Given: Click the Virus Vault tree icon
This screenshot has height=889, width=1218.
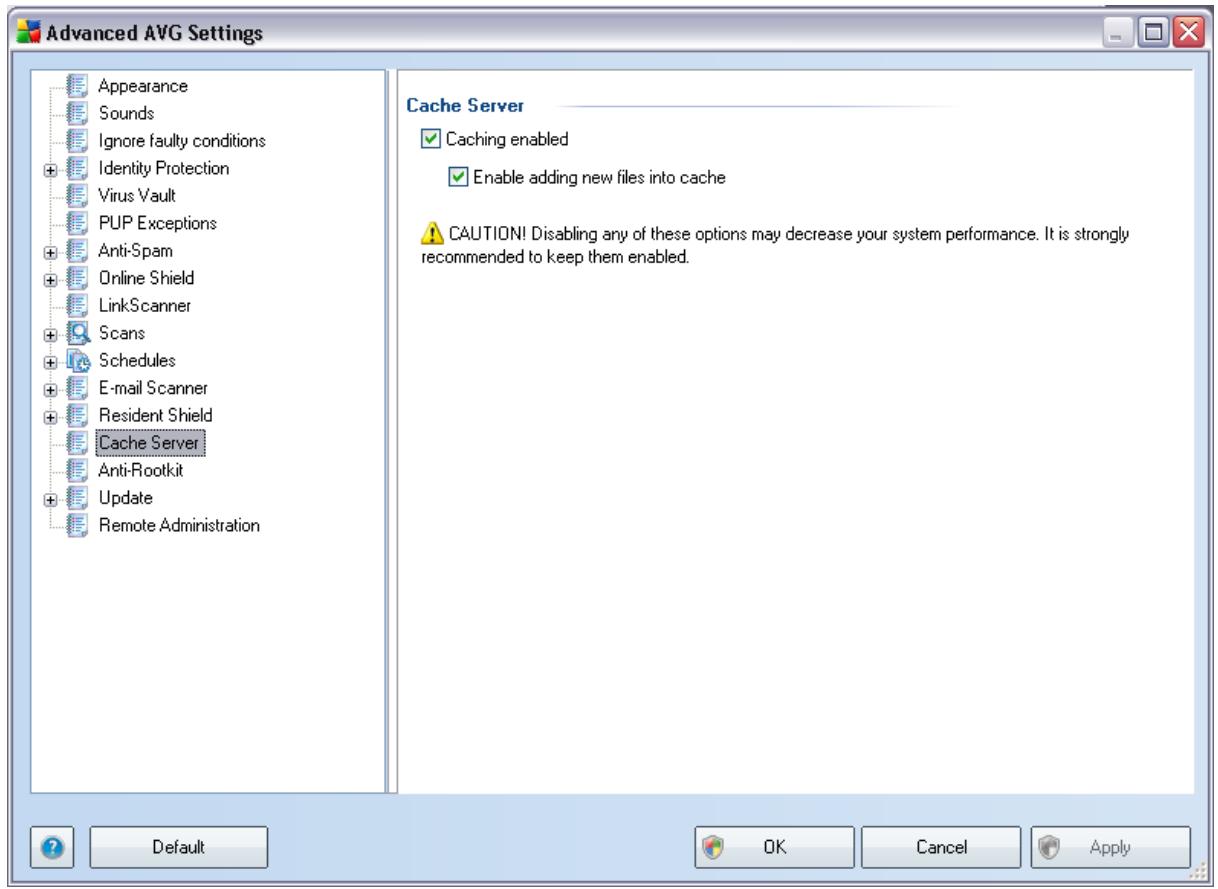Looking at the screenshot, I should click(77, 195).
